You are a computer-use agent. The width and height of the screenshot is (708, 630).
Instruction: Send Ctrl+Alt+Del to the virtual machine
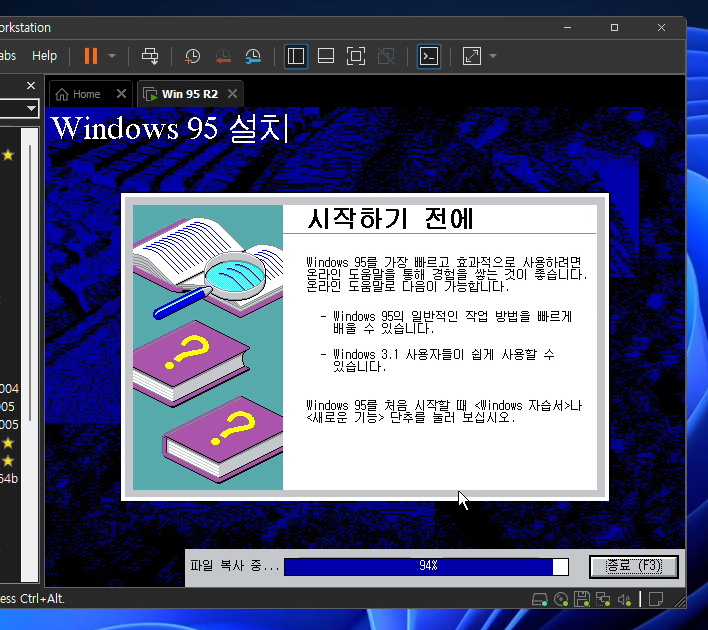150,56
